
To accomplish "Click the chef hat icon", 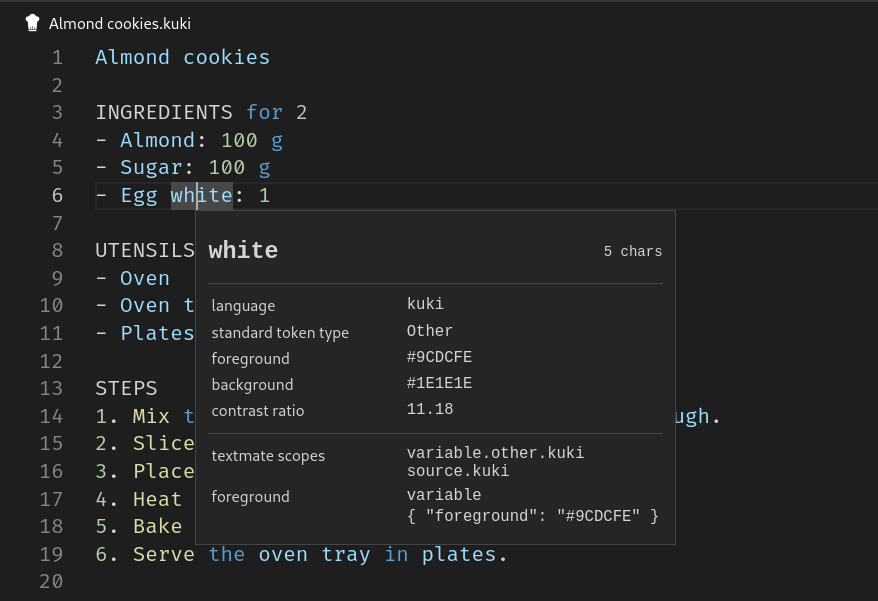I will pyautogui.click(x=31, y=22).
